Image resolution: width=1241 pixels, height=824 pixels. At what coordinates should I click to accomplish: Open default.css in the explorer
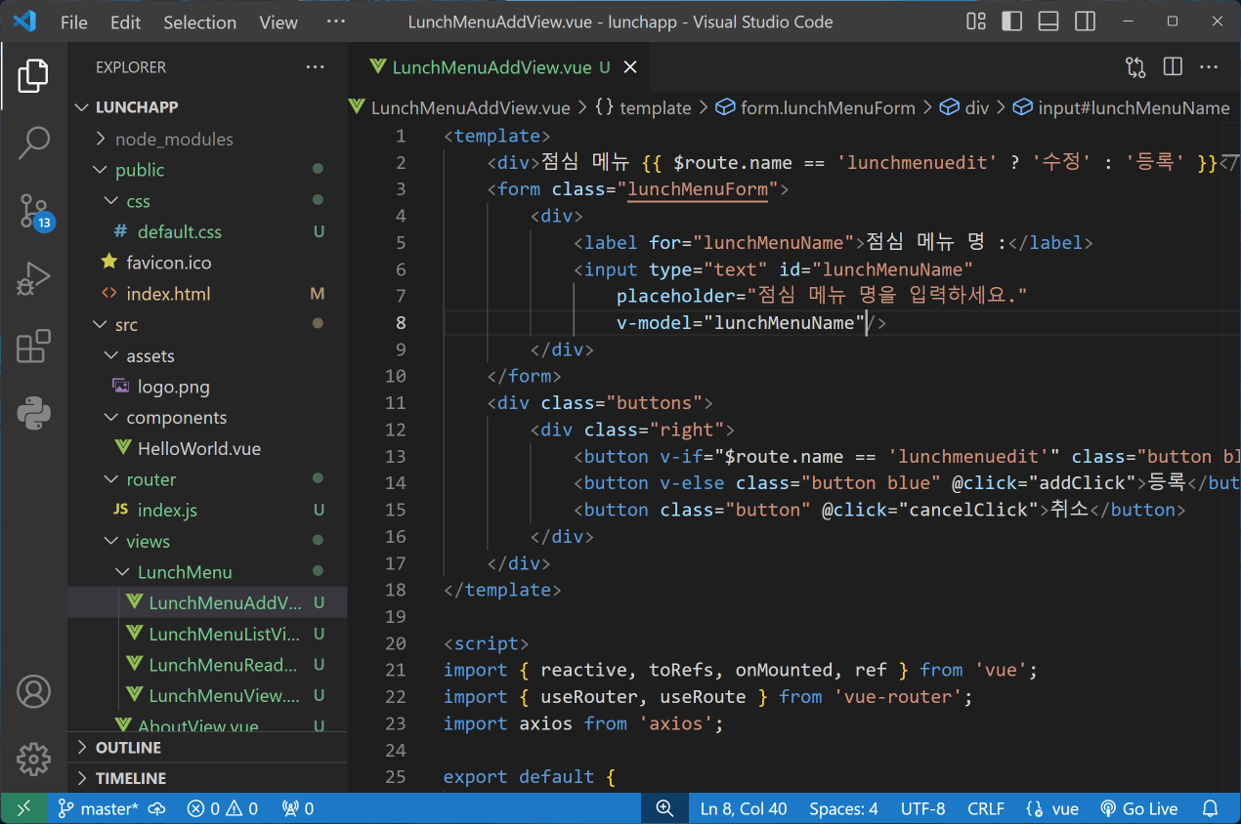click(208, 232)
